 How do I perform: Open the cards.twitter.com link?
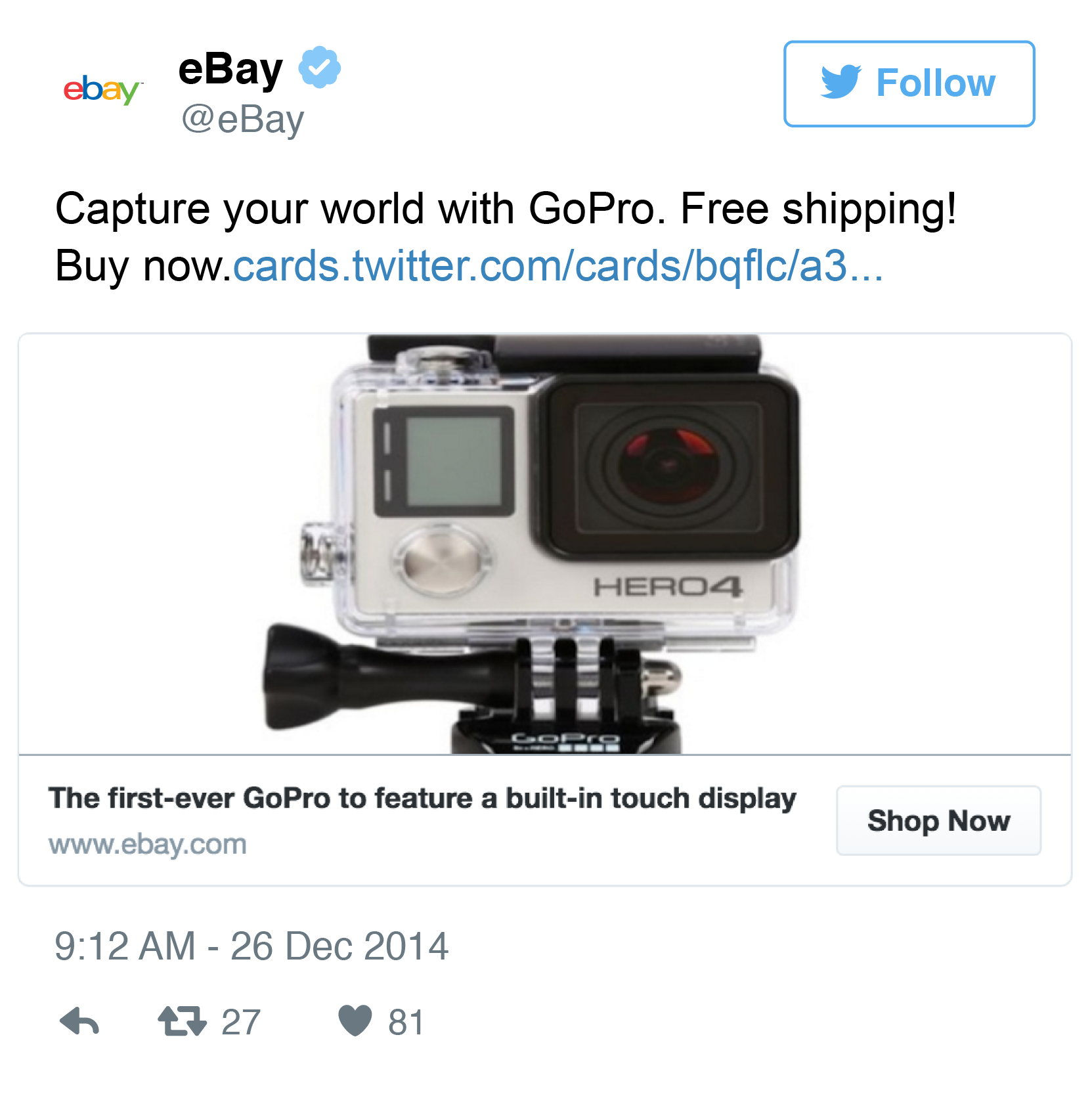pyautogui.click(x=558, y=266)
